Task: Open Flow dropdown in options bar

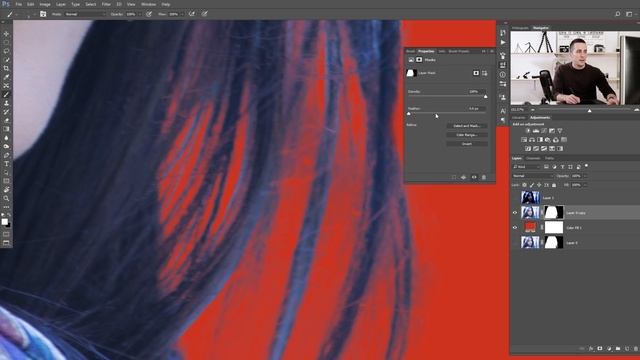Action: point(182,14)
